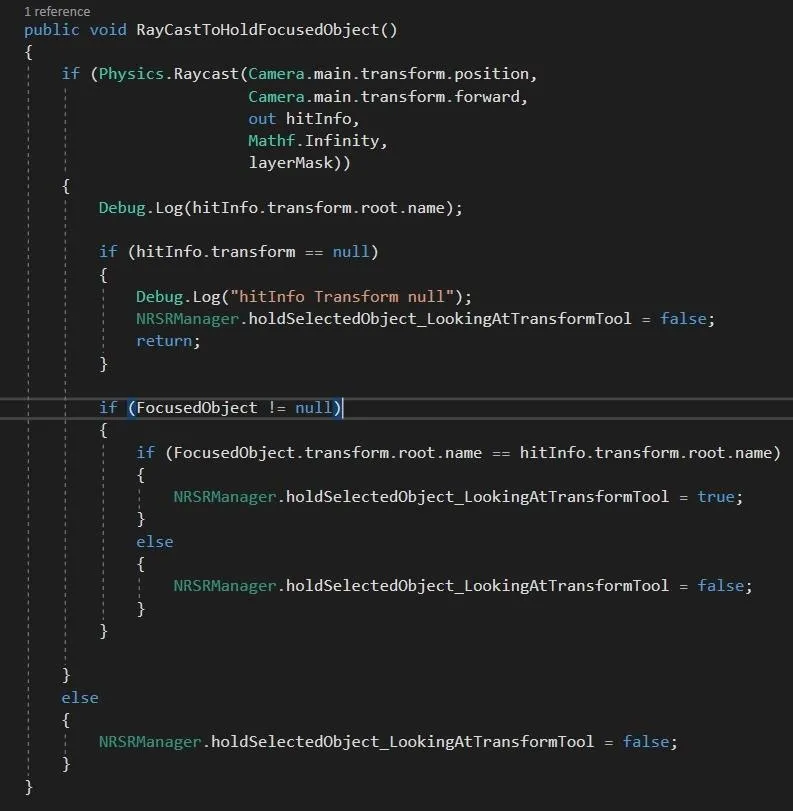The height and width of the screenshot is (811, 793).
Task: Click "FocusedObject" in the != null condition
Action: [x=197, y=408]
